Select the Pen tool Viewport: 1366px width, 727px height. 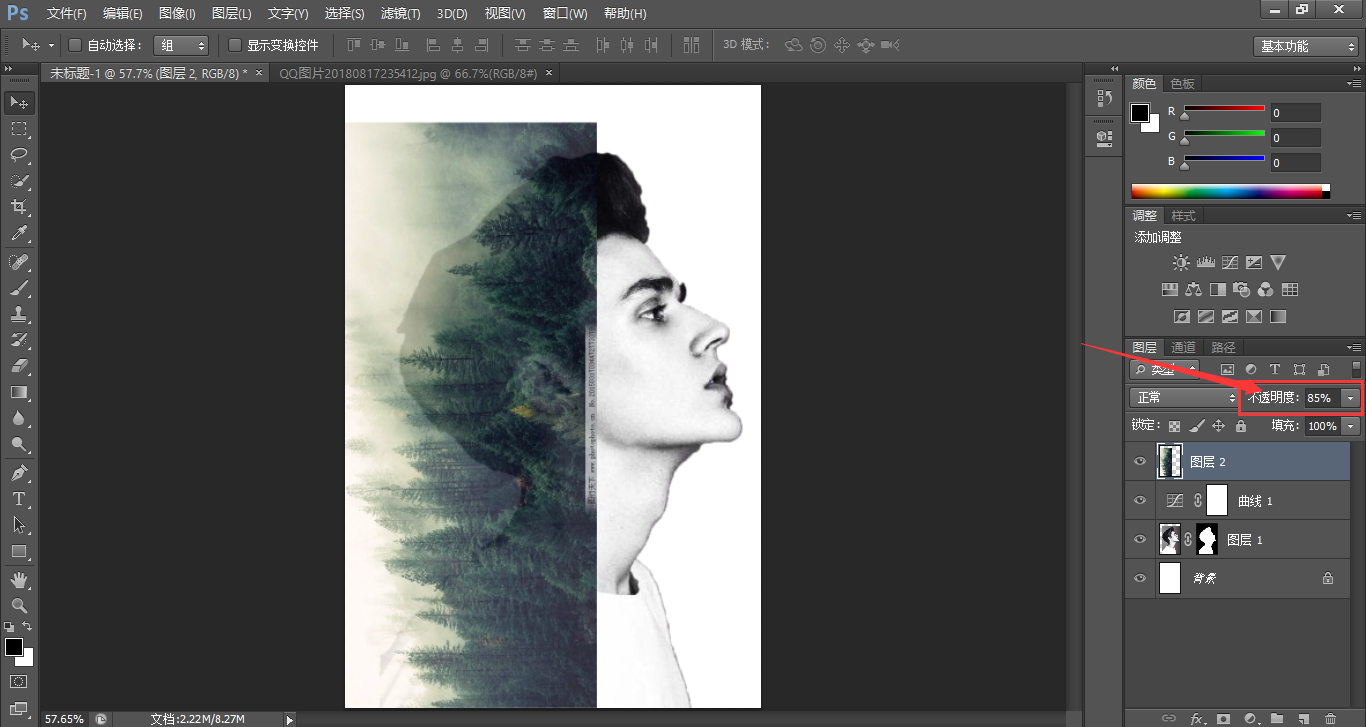tap(19, 472)
